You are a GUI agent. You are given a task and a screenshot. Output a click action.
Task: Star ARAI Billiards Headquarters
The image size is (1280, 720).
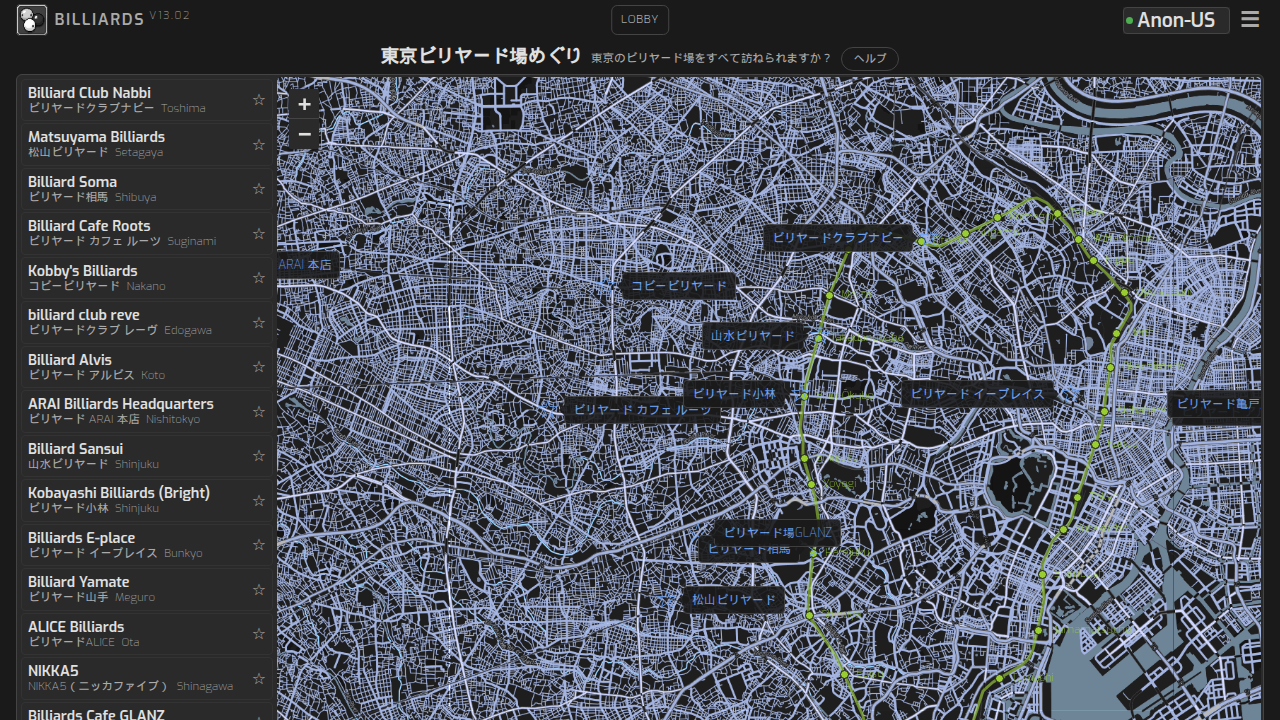tap(259, 411)
